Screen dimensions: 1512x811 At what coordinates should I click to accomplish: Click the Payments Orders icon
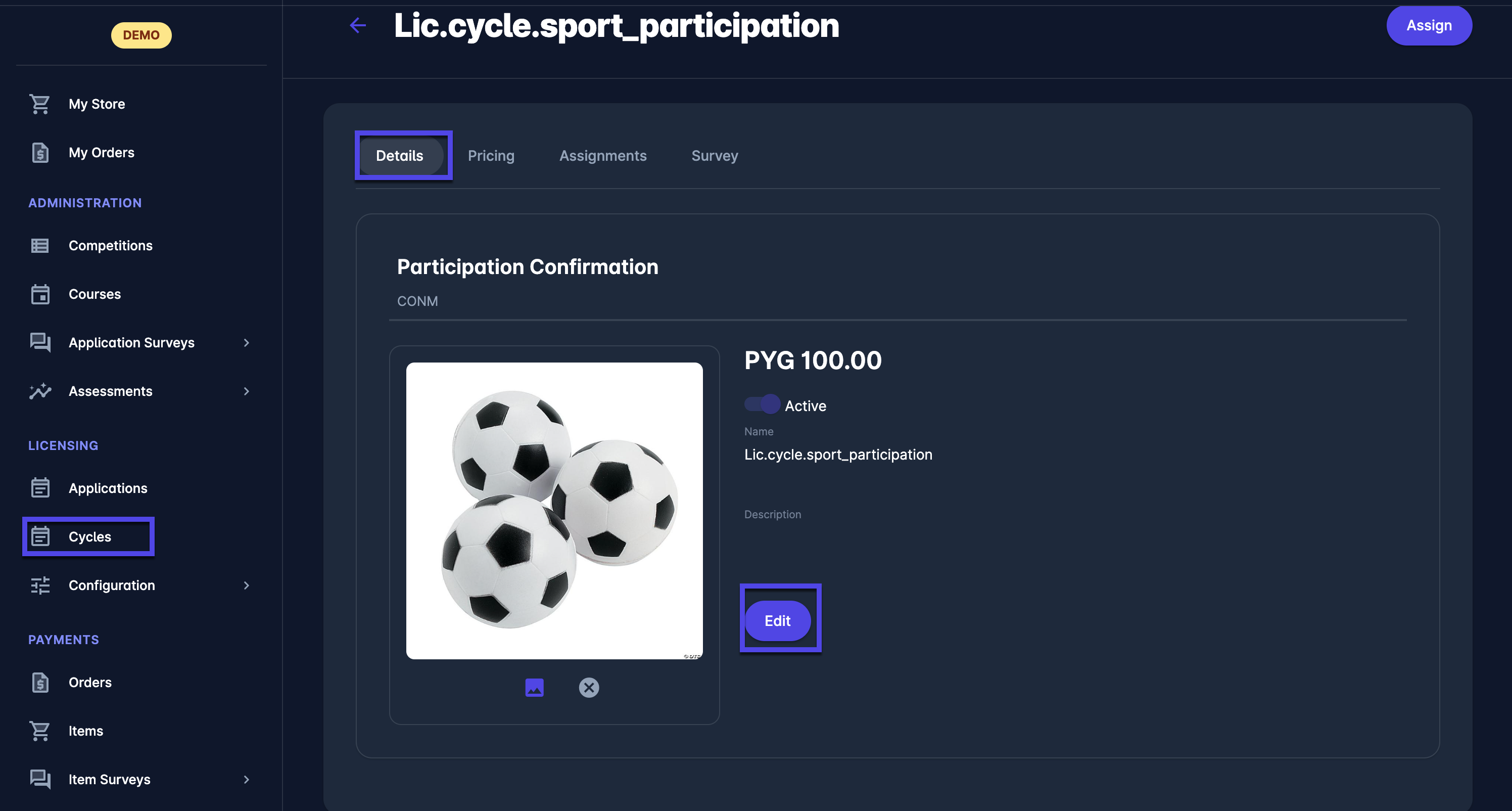pyautogui.click(x=40, y=683)
